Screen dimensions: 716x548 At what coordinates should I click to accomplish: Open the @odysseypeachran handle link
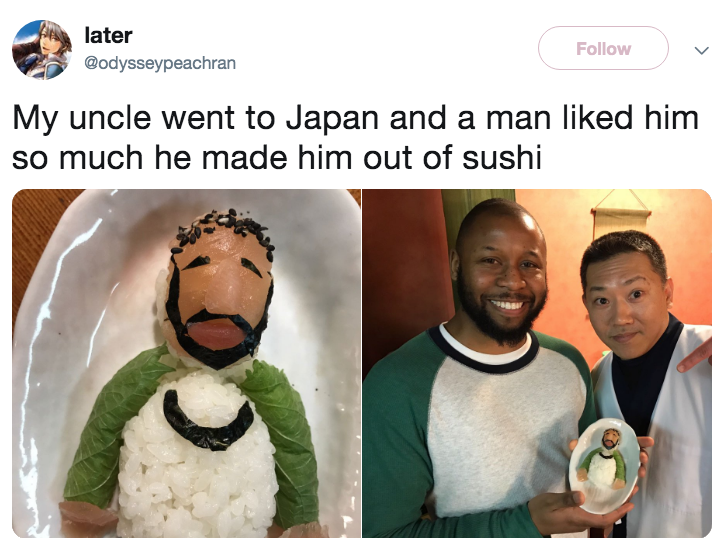pyautogui.click(x=160, y=63)
